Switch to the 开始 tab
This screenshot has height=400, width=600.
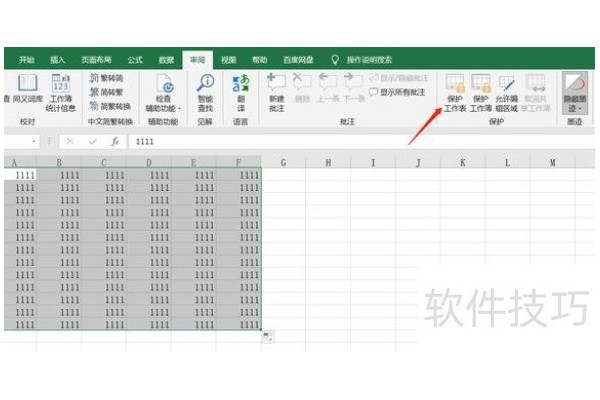click(x=26, y=60)
